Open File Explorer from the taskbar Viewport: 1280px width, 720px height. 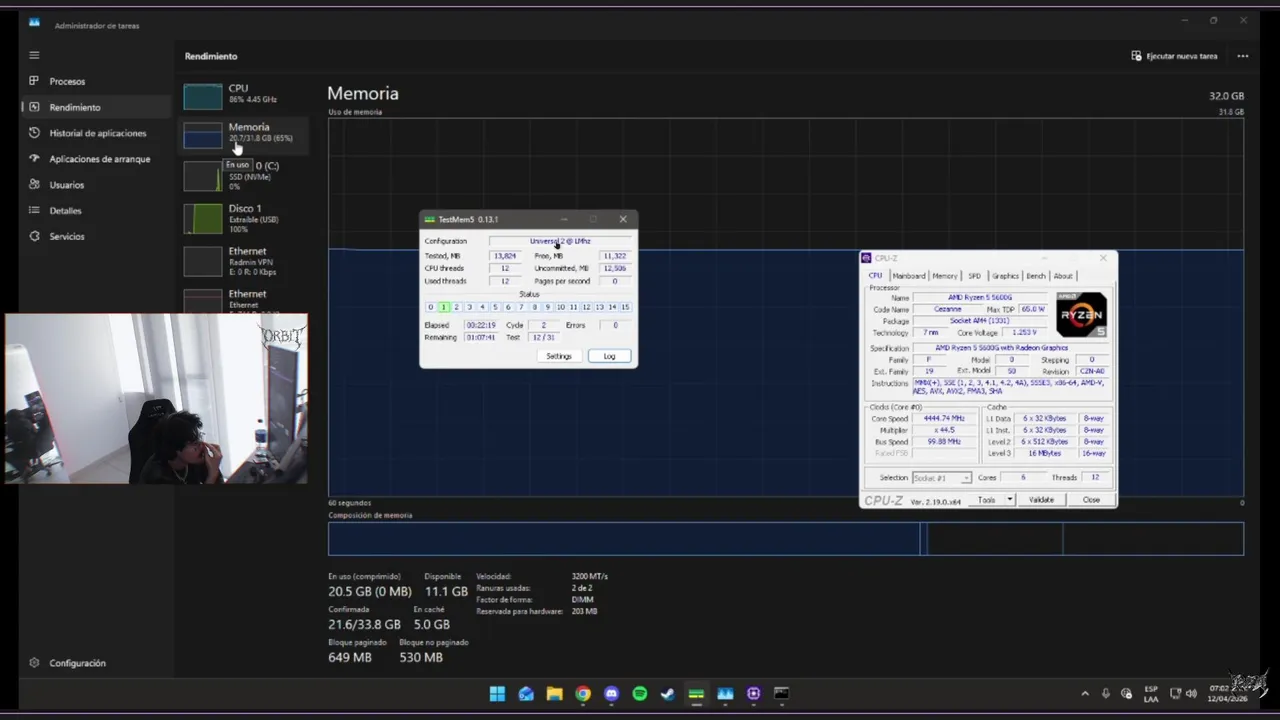pyautogui.click(x=554, y=694)
